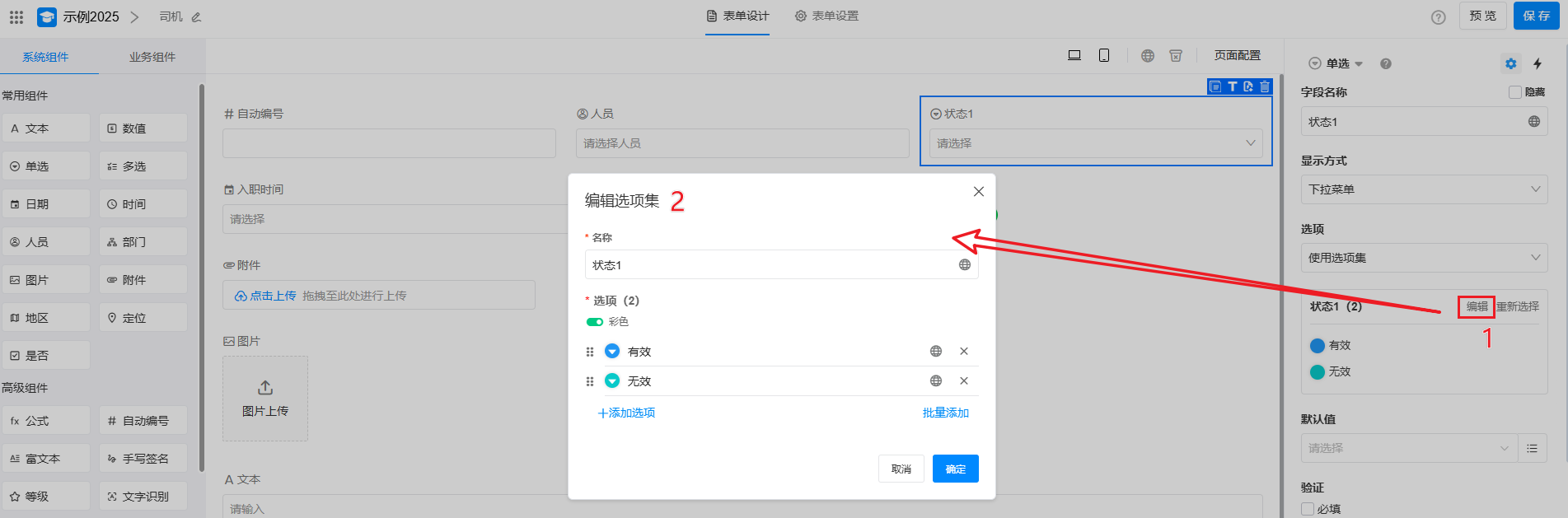Switch to mobile device preview icon

coord(1103,55)
